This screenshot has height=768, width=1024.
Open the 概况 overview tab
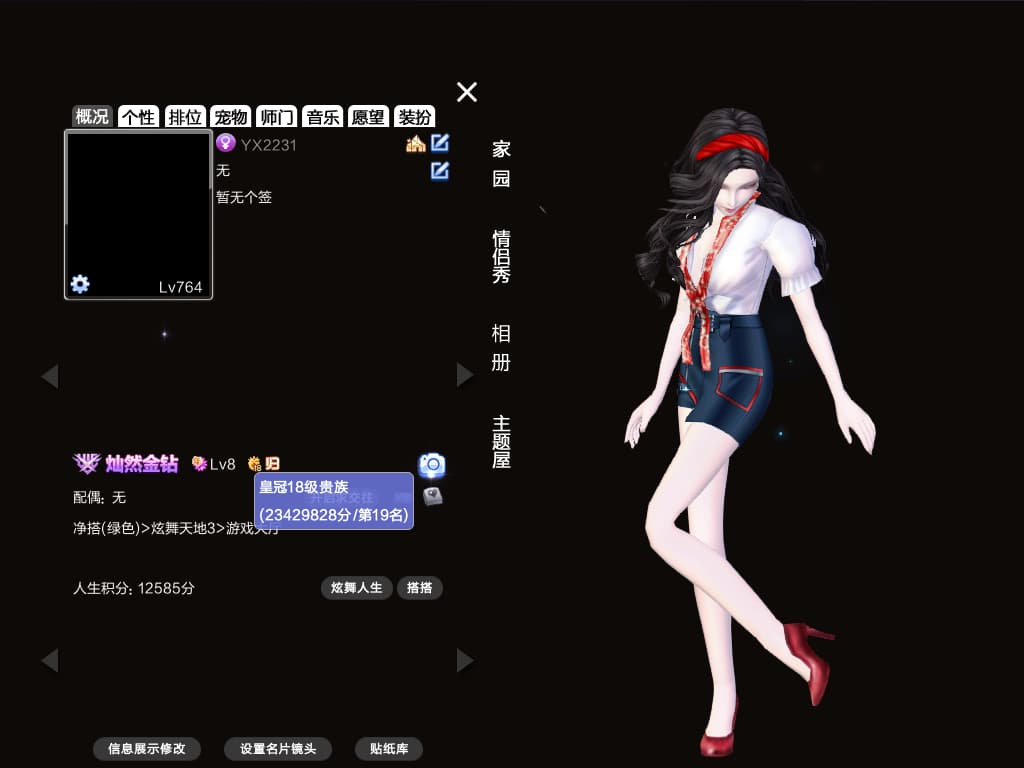pos(92,117)
